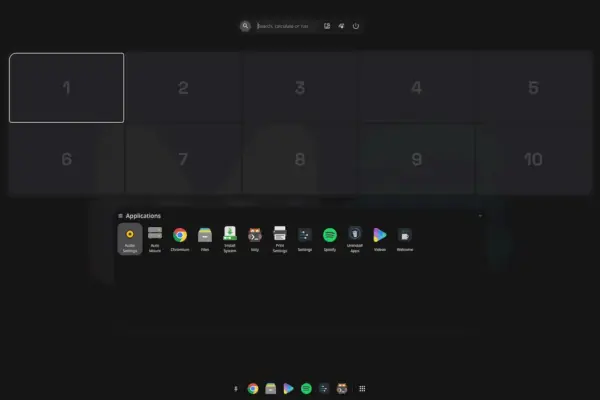Open Videos player from the dock
Screen dimensions: 600x400
pos(288,389)
